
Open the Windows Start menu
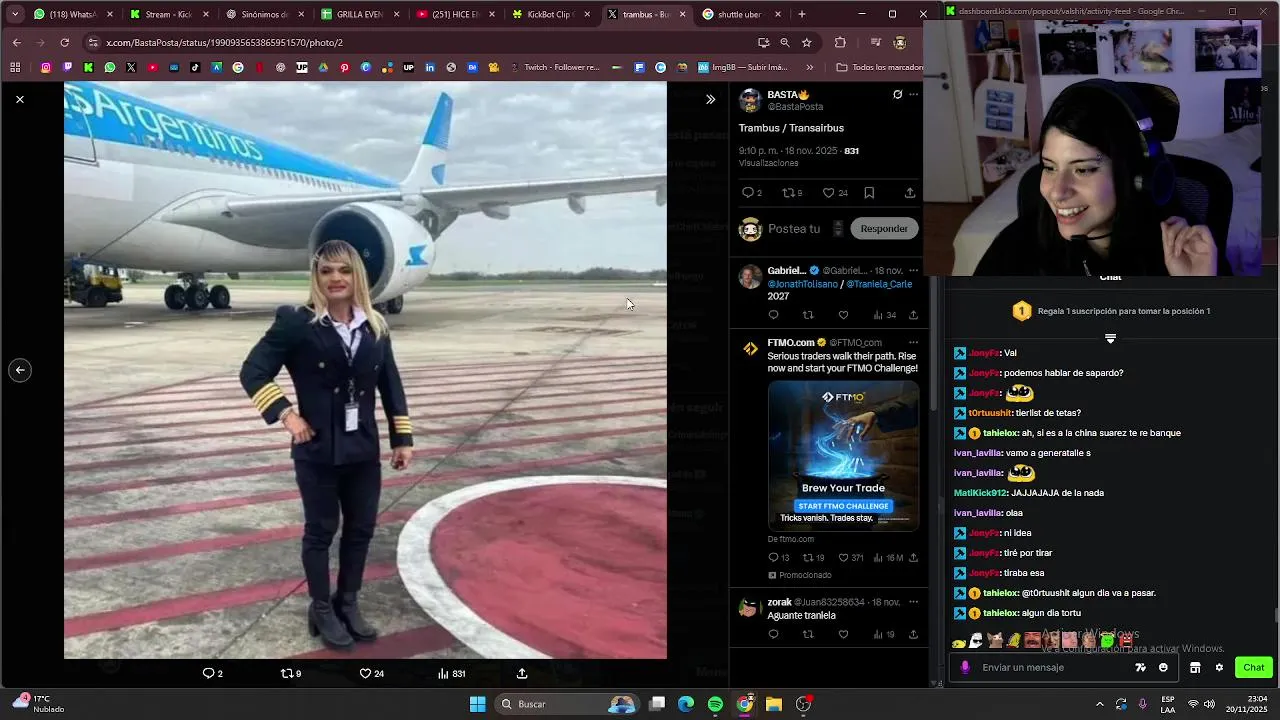click(x=477, y=704)
